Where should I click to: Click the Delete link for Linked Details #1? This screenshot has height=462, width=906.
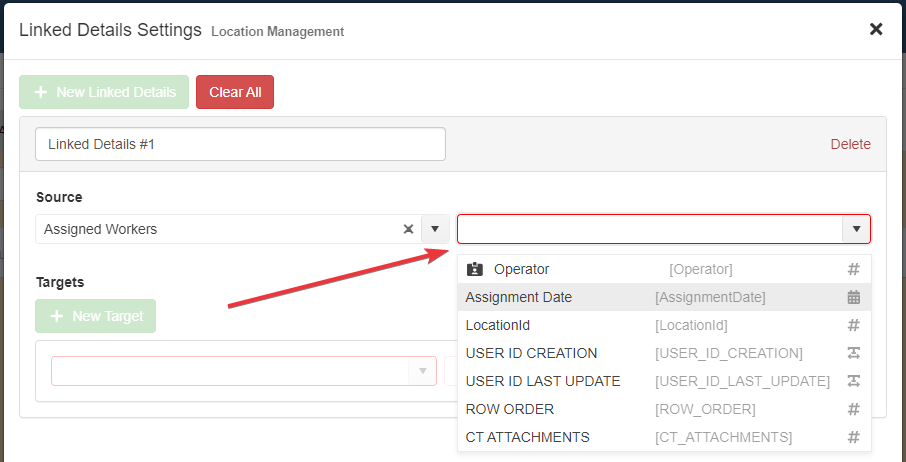pyautogui.click(x=850, y=144)
